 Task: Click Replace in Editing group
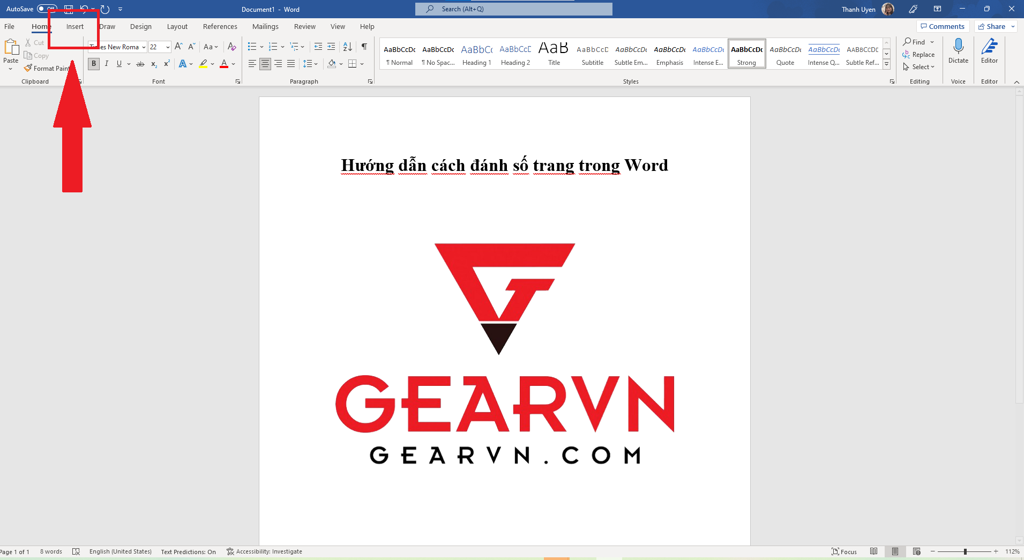pos(919,55)
